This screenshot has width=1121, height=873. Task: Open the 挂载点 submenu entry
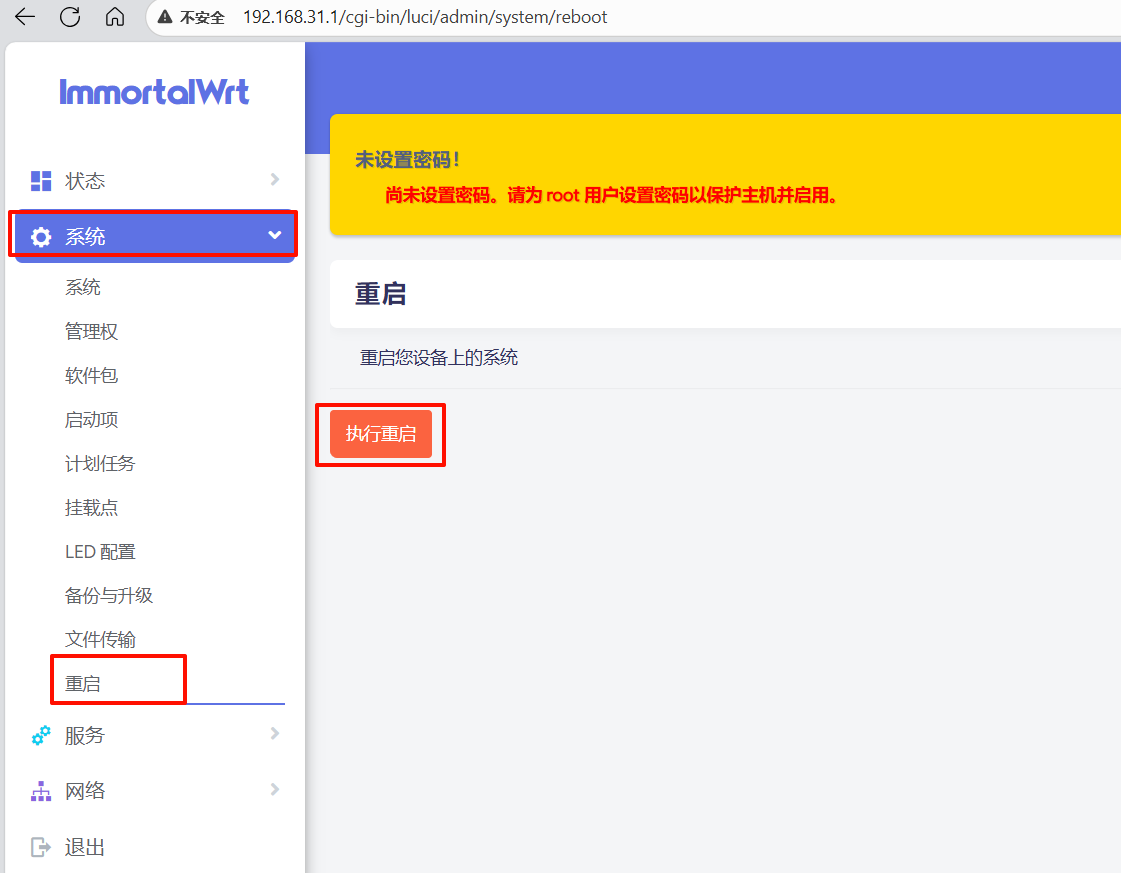click(92, 508)
